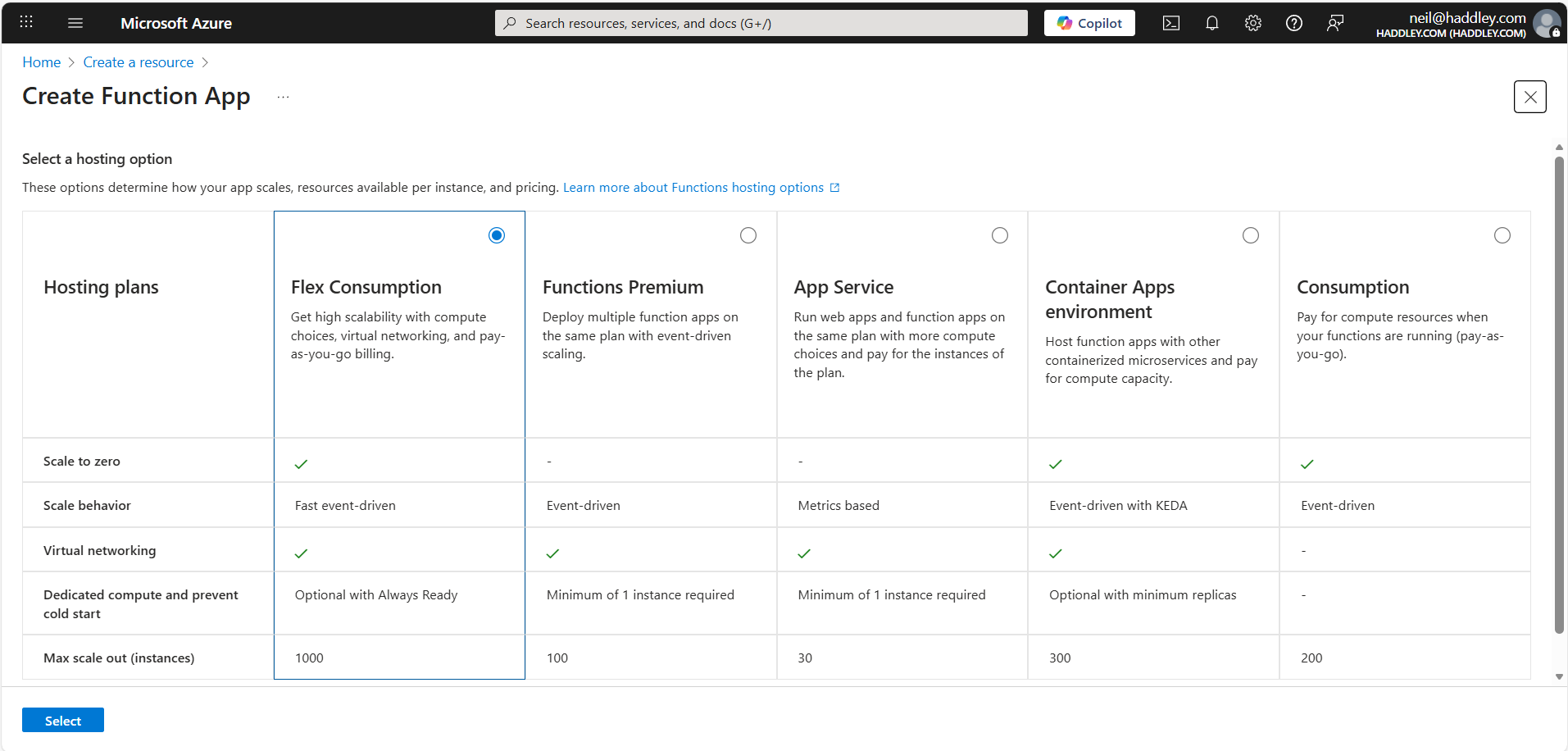
Task: Click the Select button
Action: click(62, 720)
